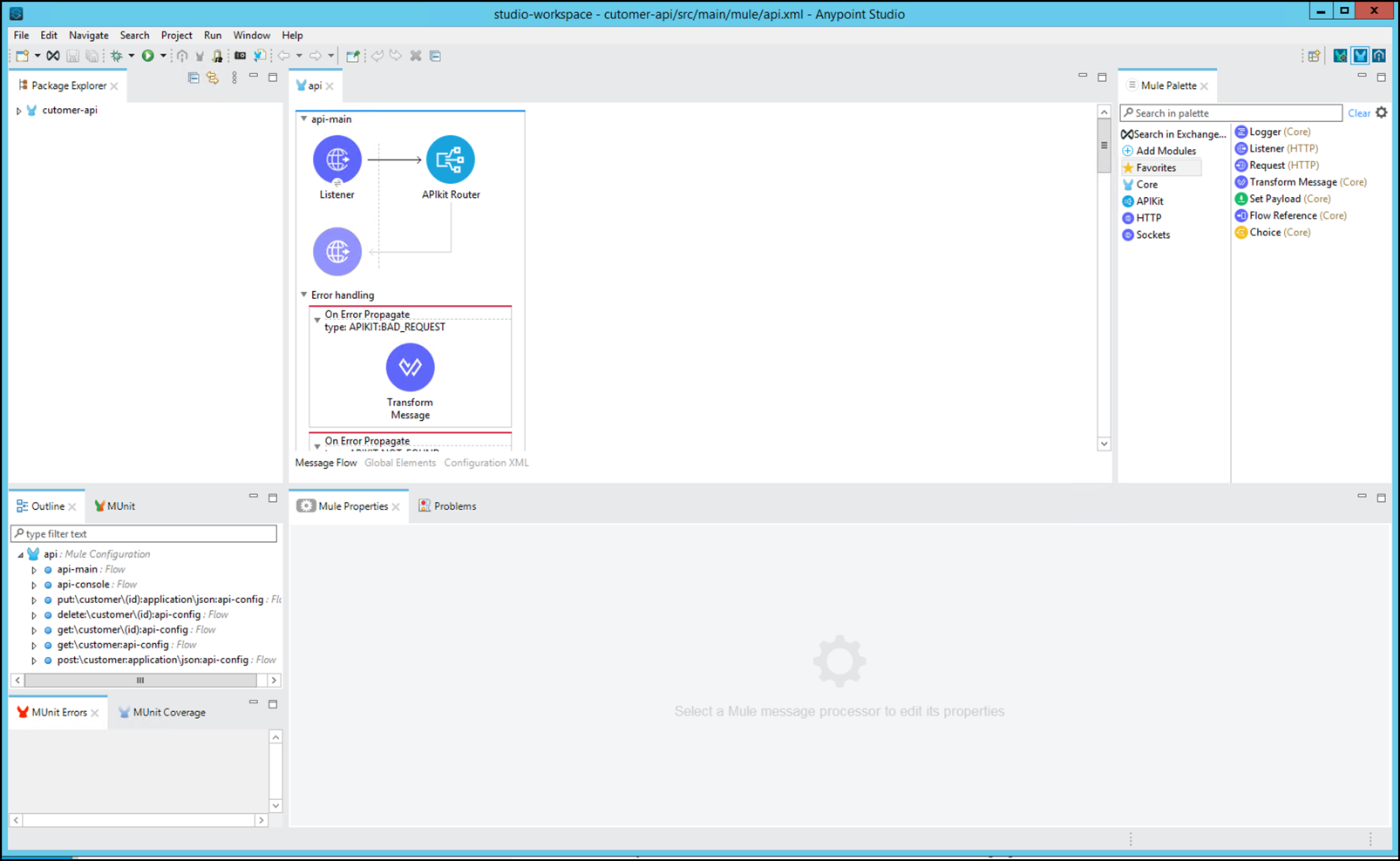1400x861 pixels.
Task: Collapse On Error Propagate APIKIT:BAD_REQUEST
Action: pos(317,321)
